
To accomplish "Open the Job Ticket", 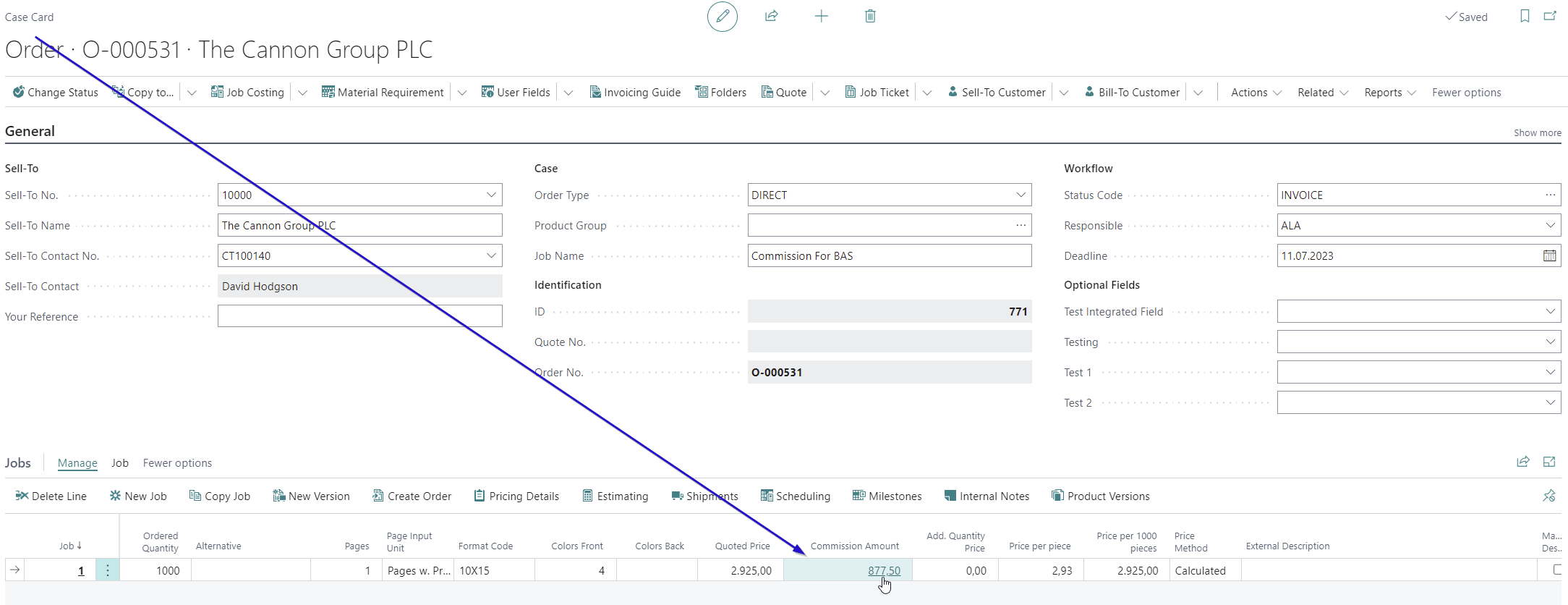I will coord(877,92).
